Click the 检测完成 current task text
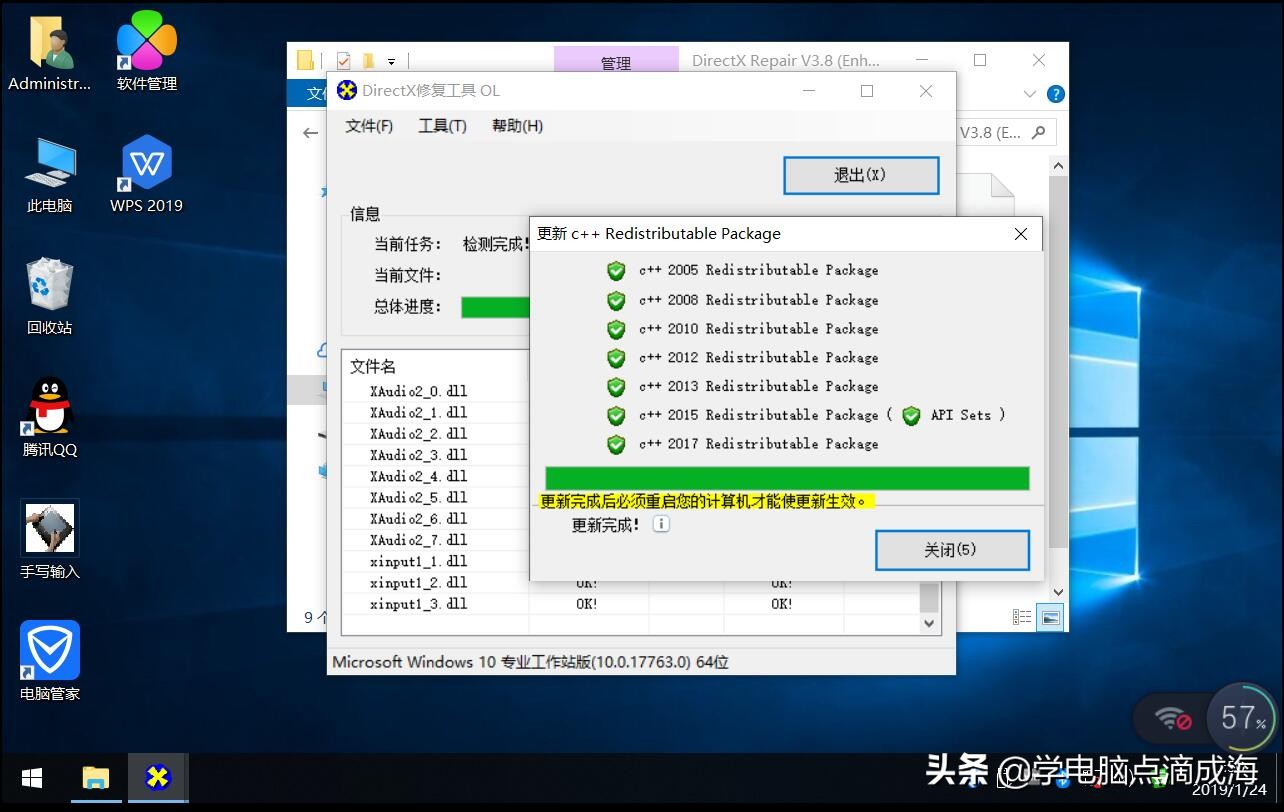This screenshot has width=1284, height=812. (496, 244)
